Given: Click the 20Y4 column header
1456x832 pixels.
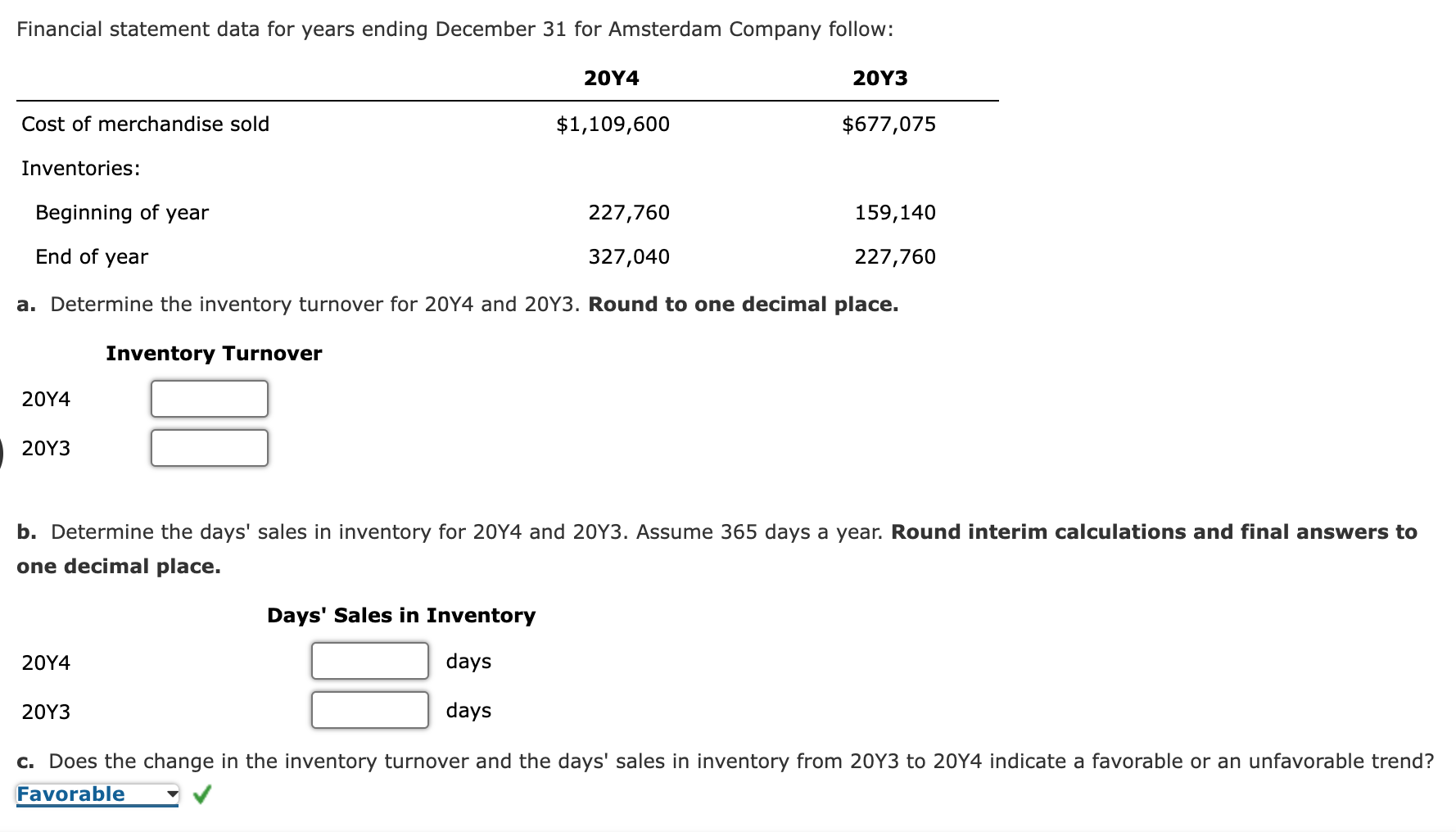Looking at the screenshot, I should (611, 78).
